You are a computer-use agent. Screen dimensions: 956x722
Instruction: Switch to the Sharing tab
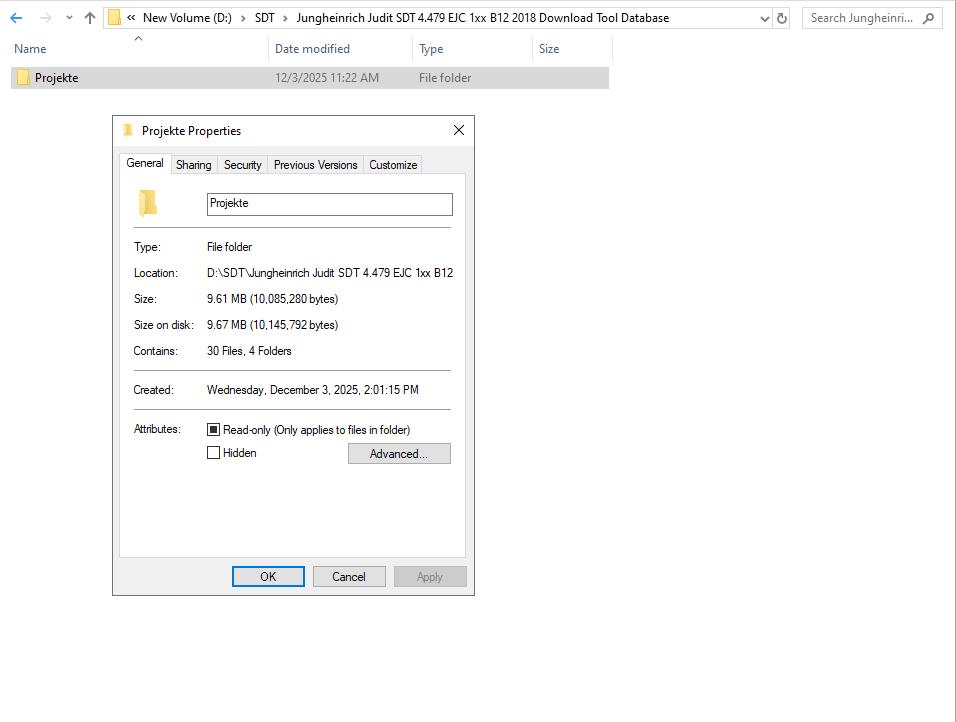pos(194,165)
